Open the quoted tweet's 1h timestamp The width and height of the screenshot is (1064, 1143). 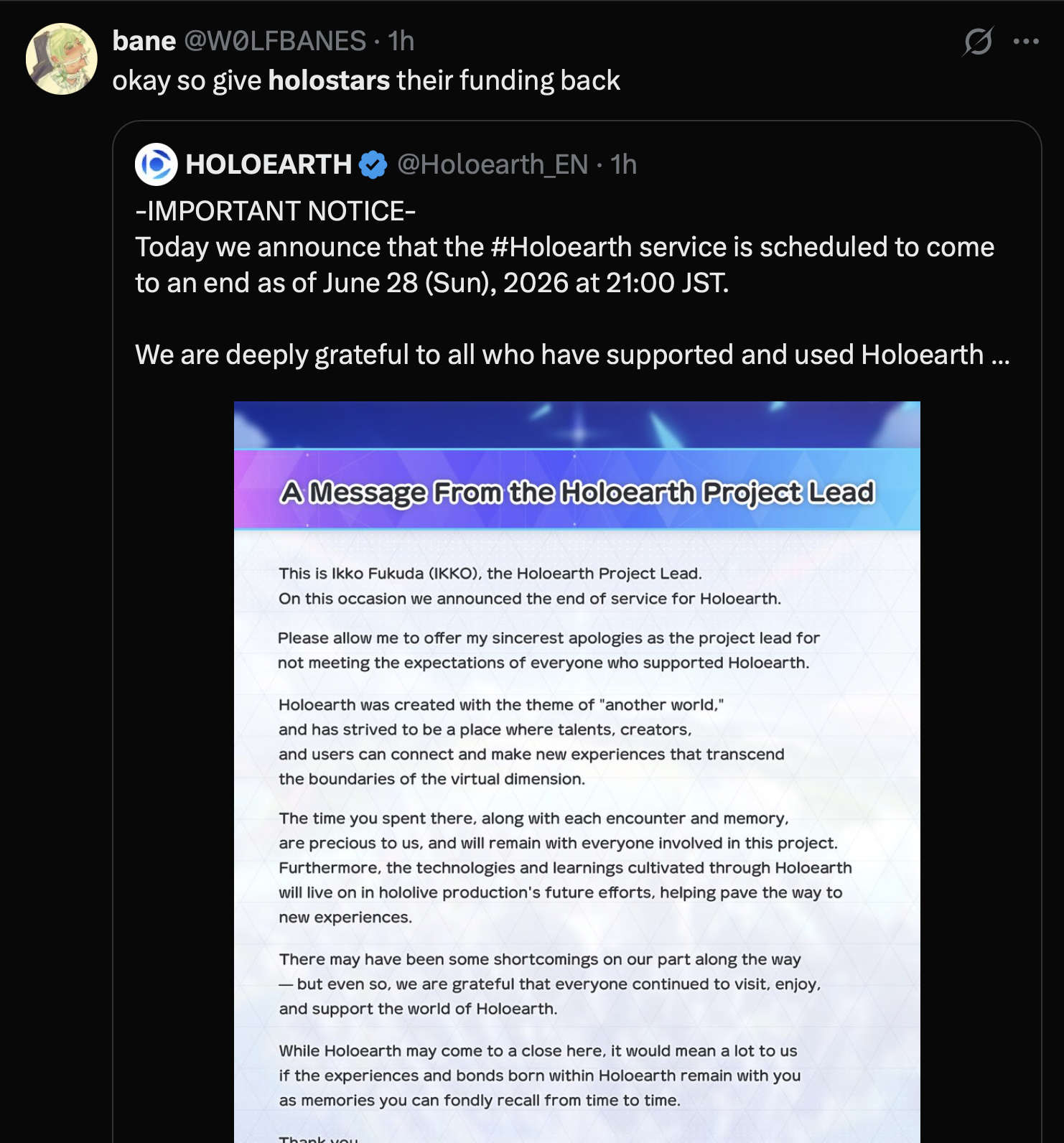tap(624, 164)
